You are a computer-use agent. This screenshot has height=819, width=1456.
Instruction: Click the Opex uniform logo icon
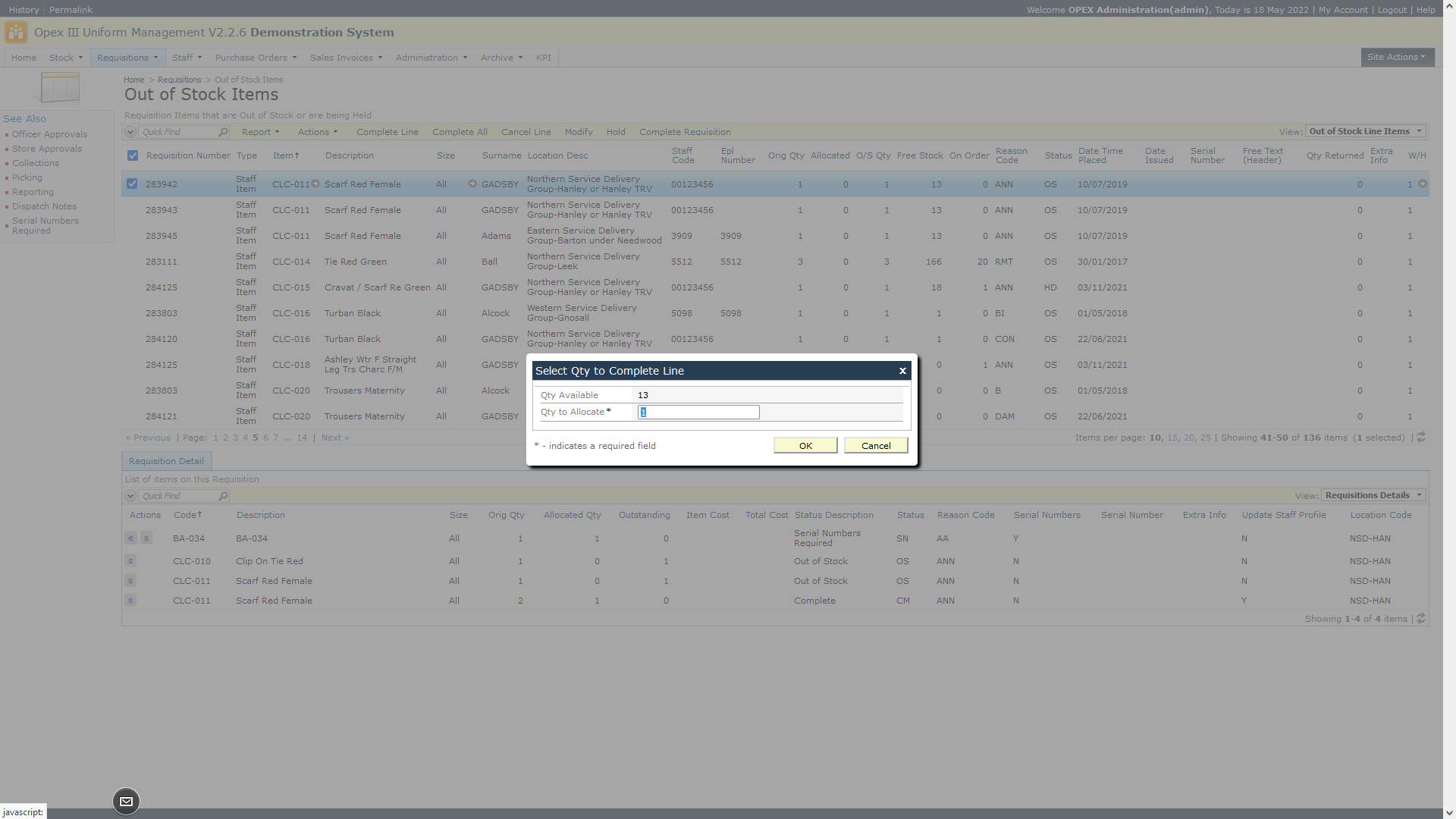15,33
